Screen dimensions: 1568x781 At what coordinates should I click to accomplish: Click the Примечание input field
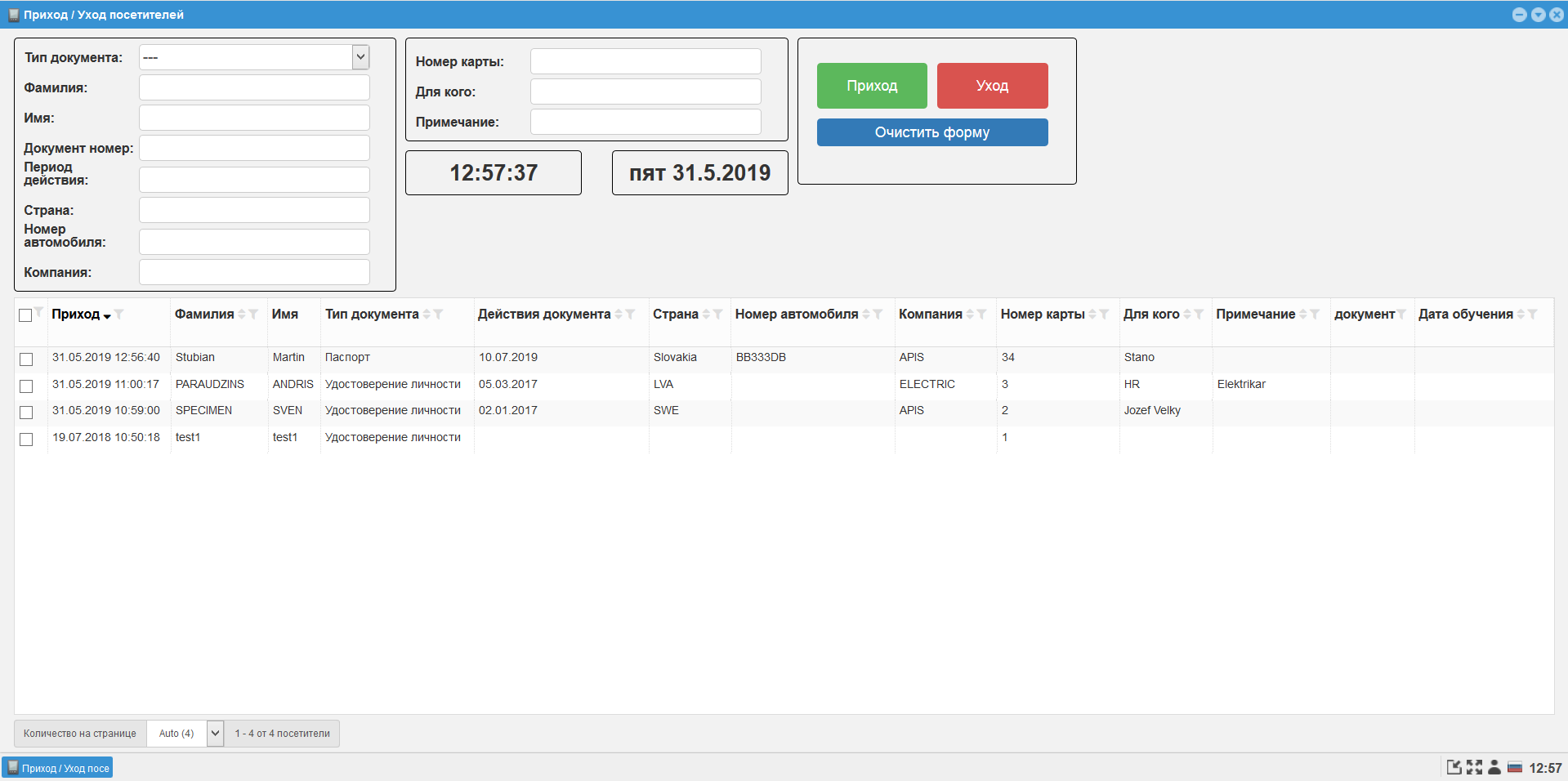646,122
